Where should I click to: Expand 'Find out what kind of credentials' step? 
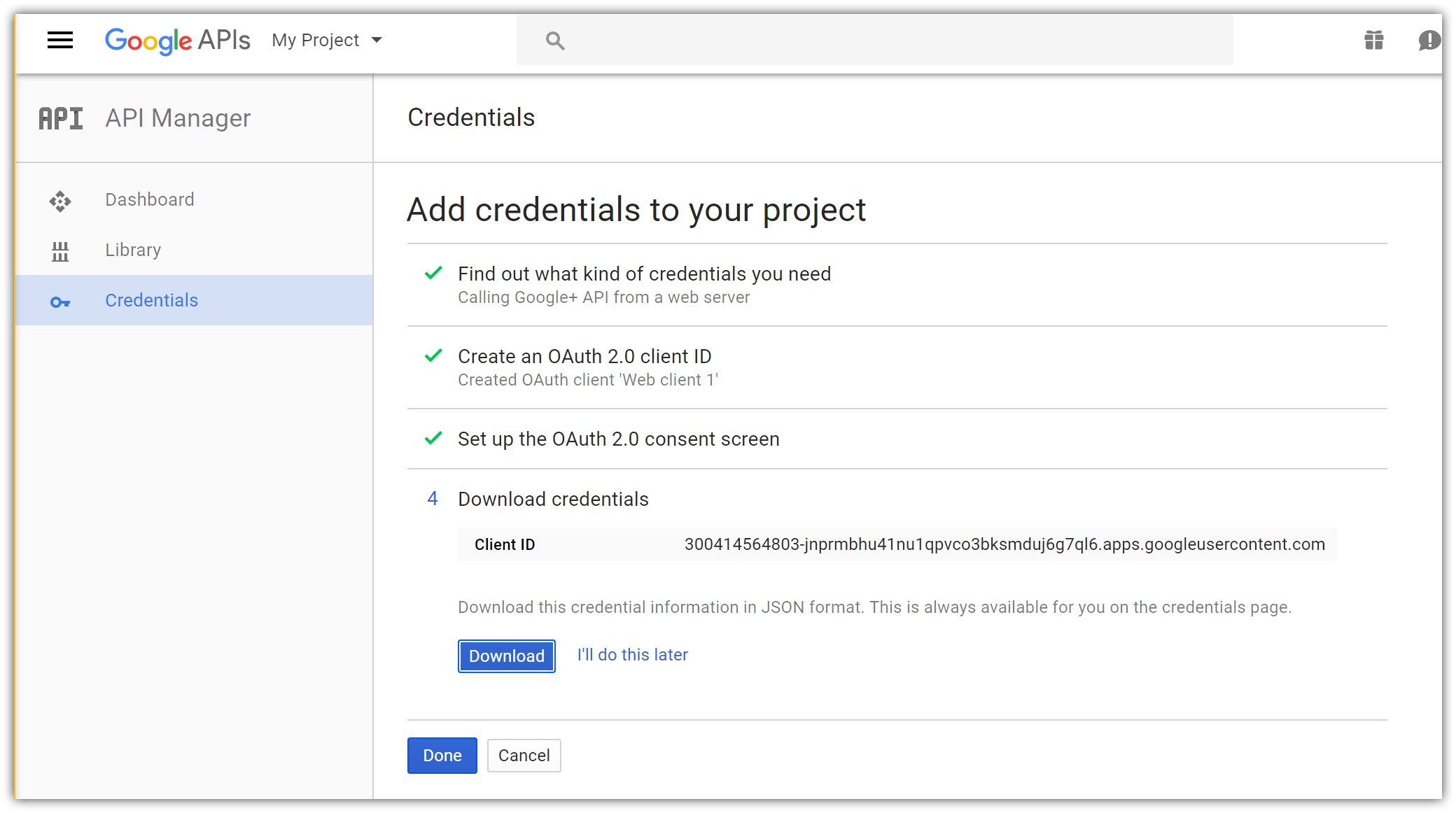click(644, 274)
